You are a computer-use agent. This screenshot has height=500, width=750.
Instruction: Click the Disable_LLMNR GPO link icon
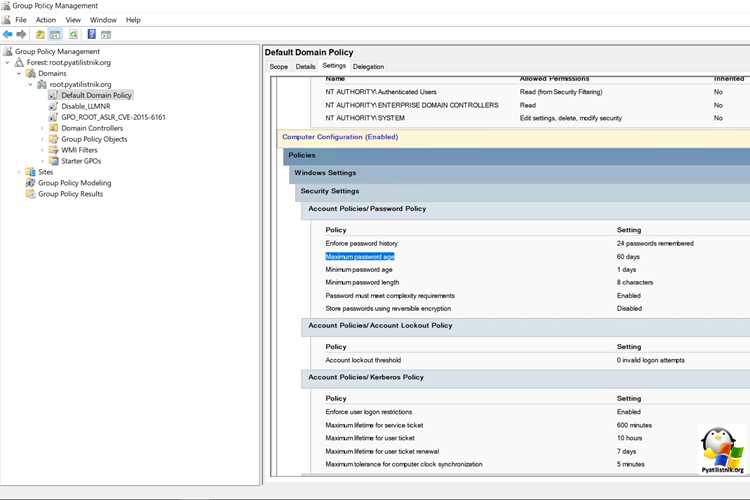pos(53,106)
